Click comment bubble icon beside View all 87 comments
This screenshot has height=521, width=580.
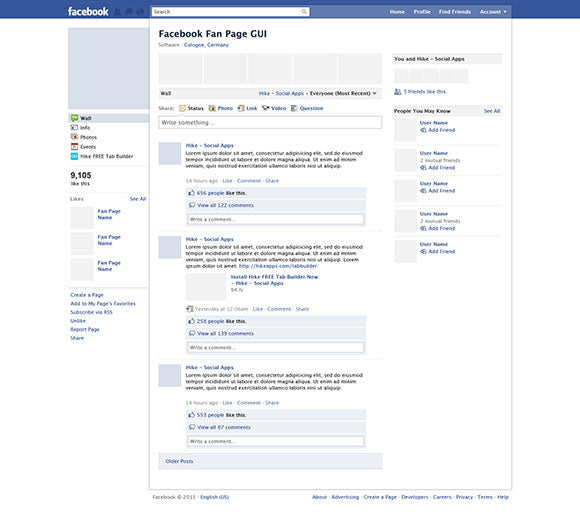point(192,427)
